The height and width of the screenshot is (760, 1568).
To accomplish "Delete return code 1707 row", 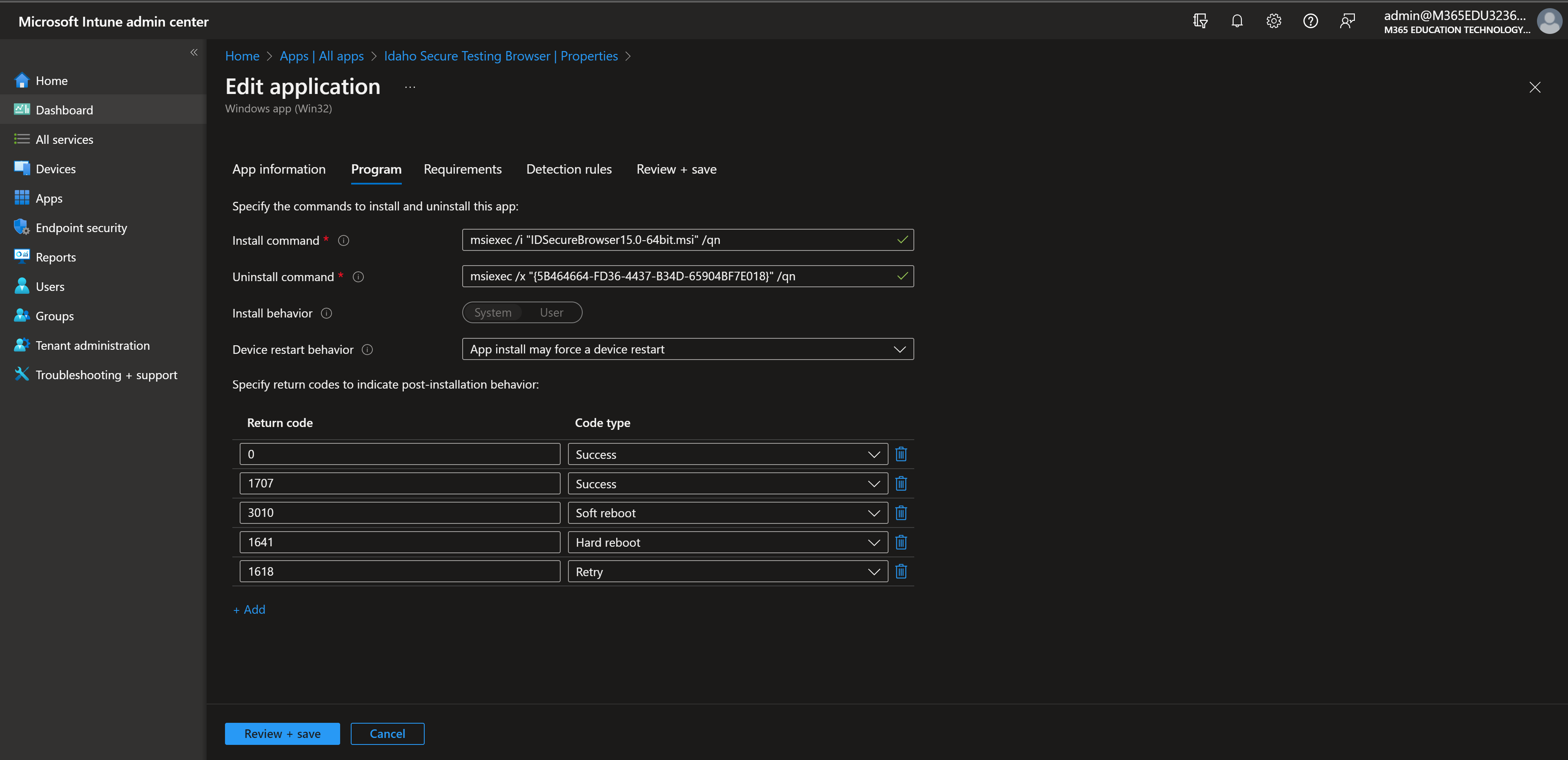I will point(902,483).
